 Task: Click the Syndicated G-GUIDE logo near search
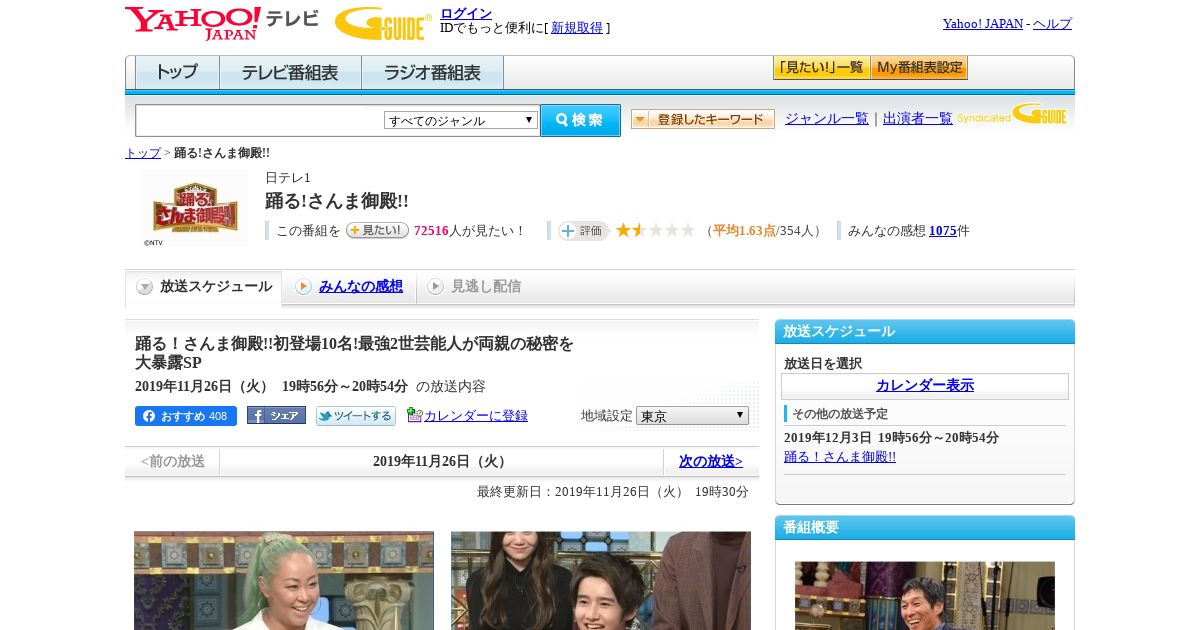[1013, 114]
